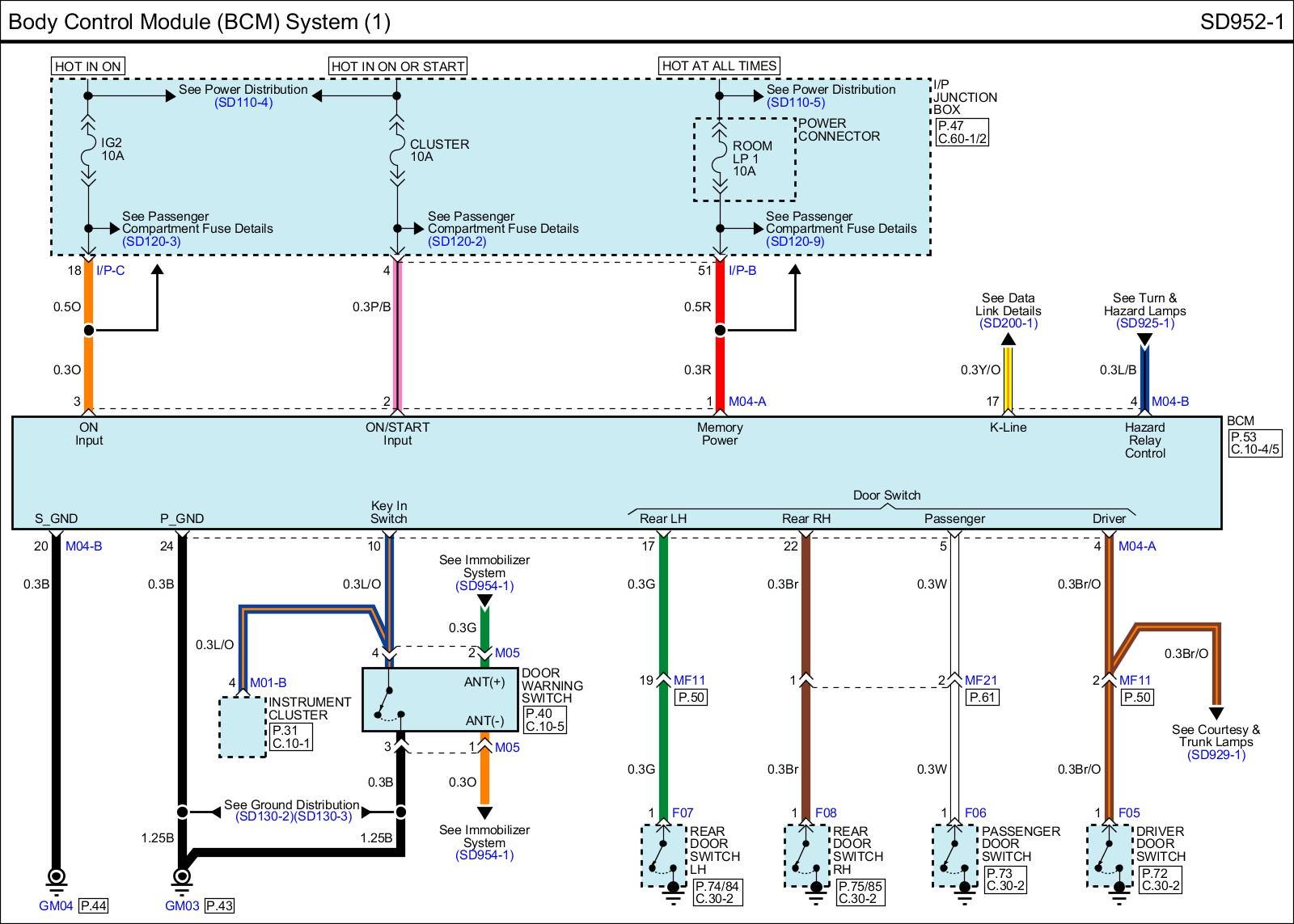Click the door warning switch box
Image resolution: width=1294 pixels, height=924 pixels.
[440, 700]
